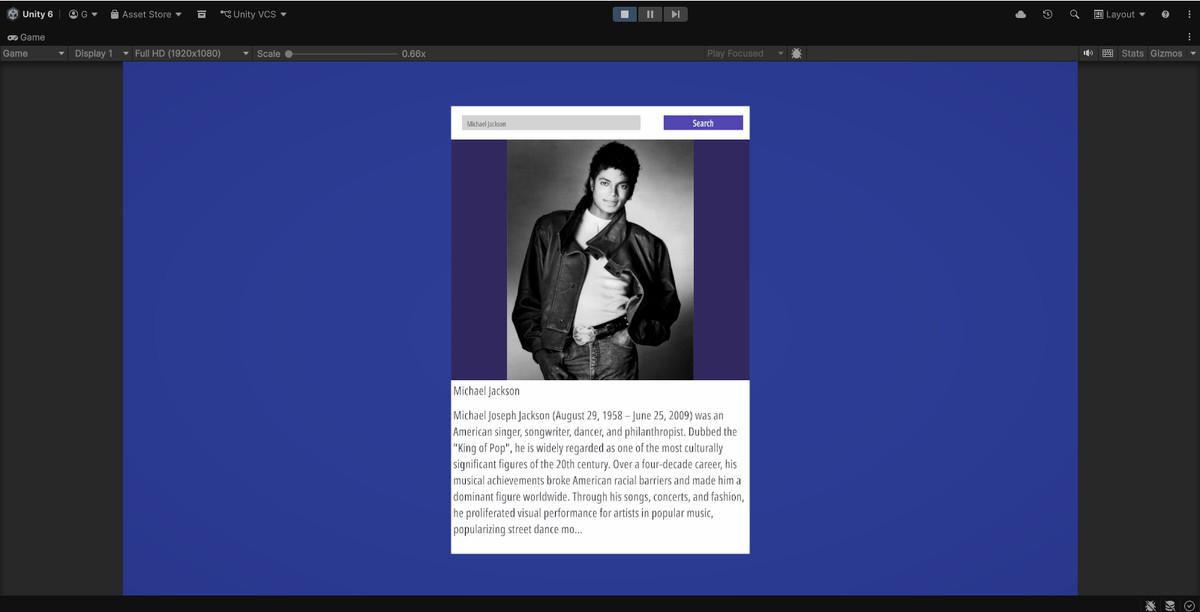Open the Game view mode dropdown
The height and width of the screenshot is (612, 1200).
(x=34, y=53)
